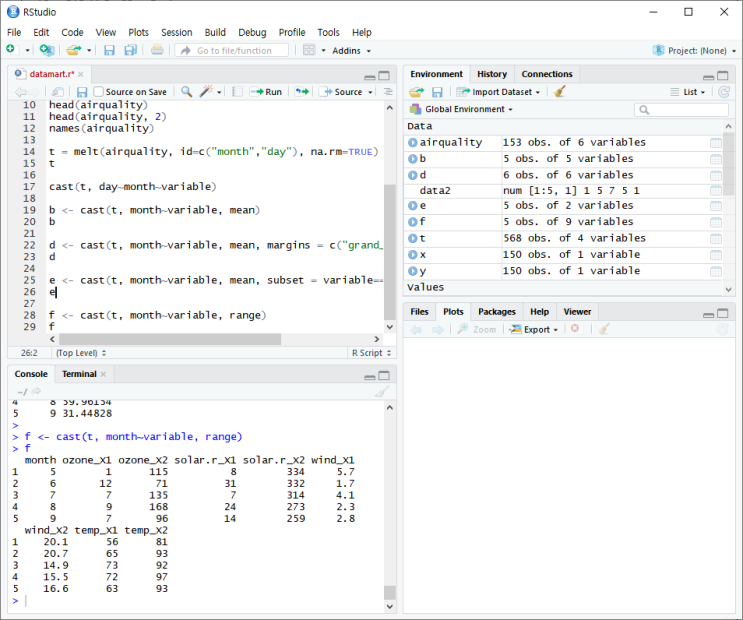The width and height of the screenshot is (743, 620).
Task: Expand the data frame t entry
Action: tap(412, 238)
